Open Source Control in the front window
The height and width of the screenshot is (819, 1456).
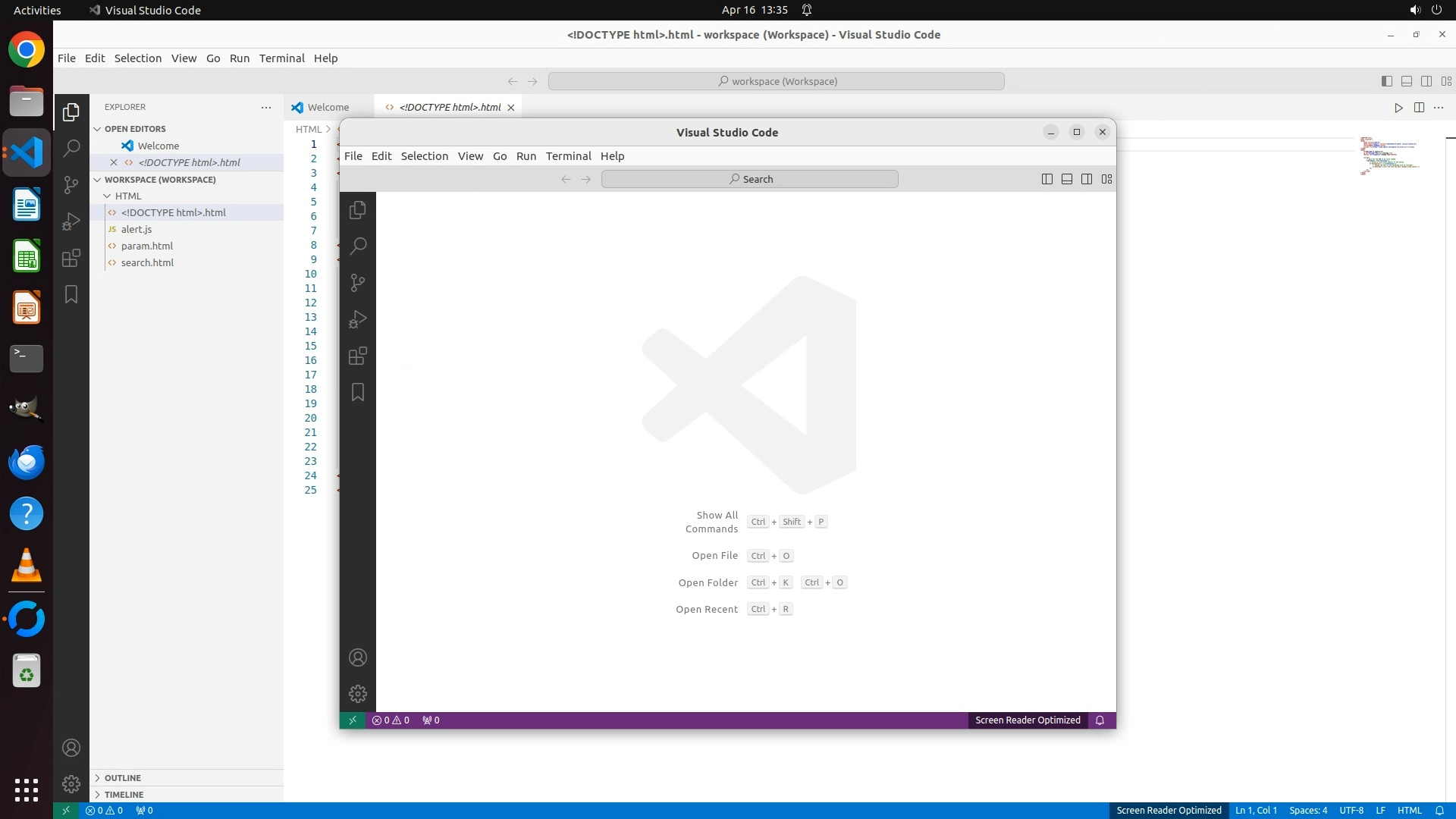pyautogui.click(x=358, y=283)
